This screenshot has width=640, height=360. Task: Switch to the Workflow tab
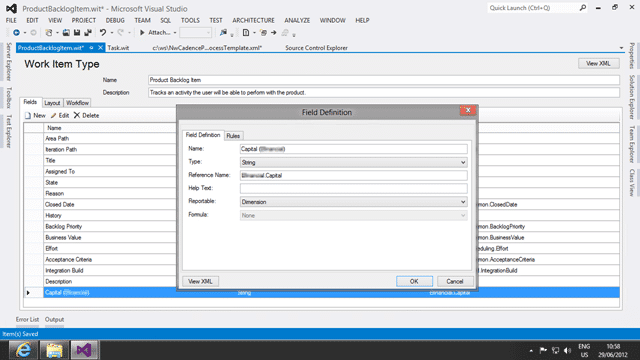[77, 103]
